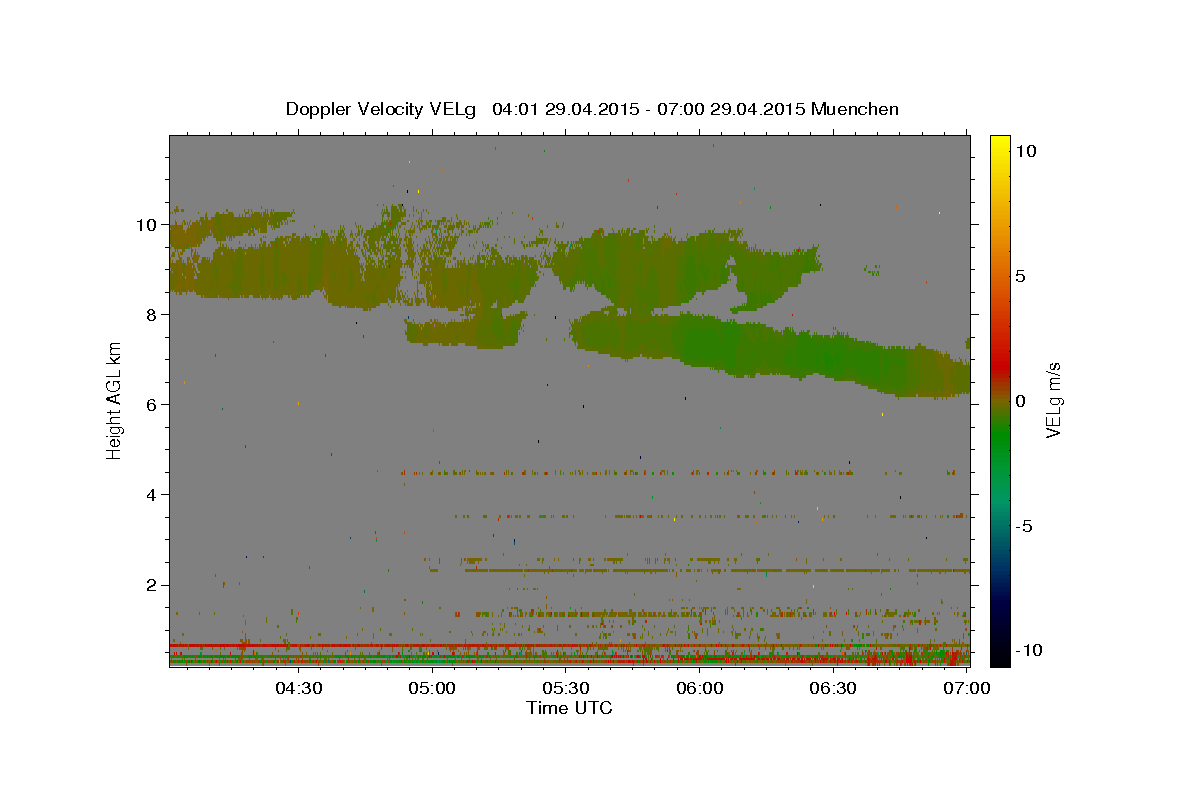
Task: Click the 'Time UTC' axis label
Action: coord(569,708)
